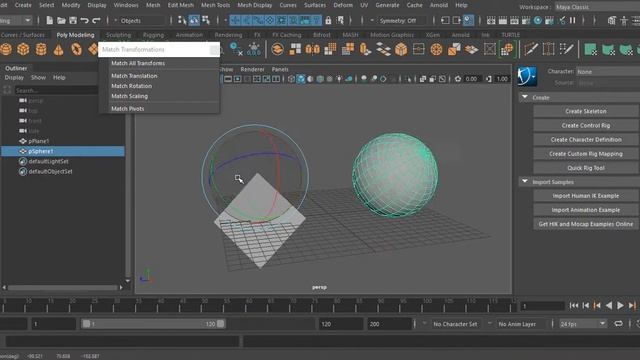Click the Bevel shelf icon
640x360 pixels.
click(x=401, y=49)
